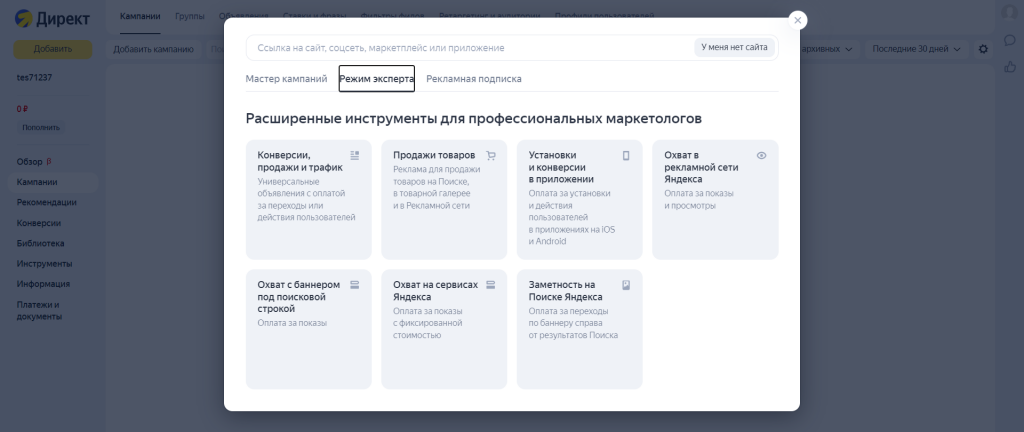This screenshot has width=1024, height=432.
Task: Click the Yandex Direct logo
Action: click(x=52, y=18)
